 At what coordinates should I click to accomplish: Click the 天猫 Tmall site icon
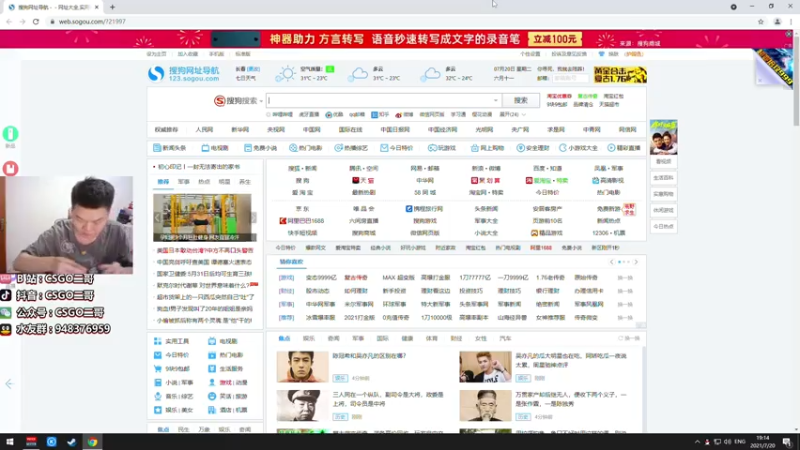coord(356,181)
